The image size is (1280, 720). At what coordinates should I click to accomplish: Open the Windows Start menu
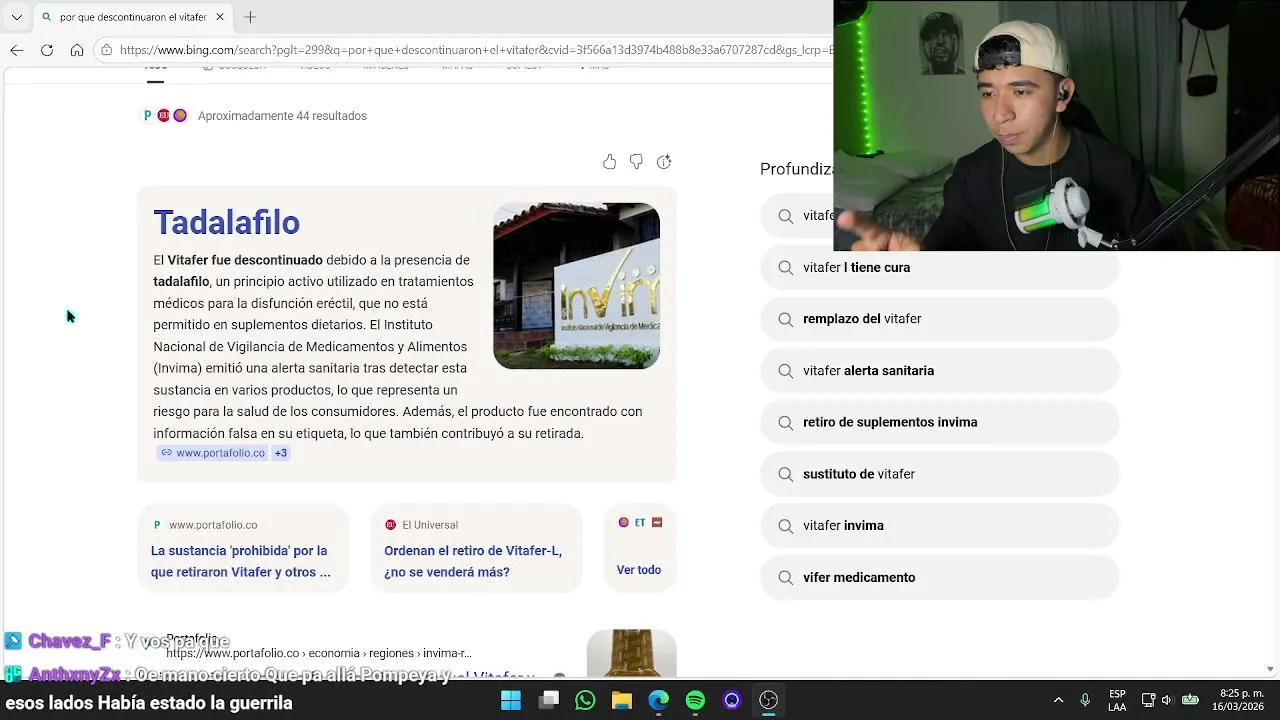click(511, 700)
